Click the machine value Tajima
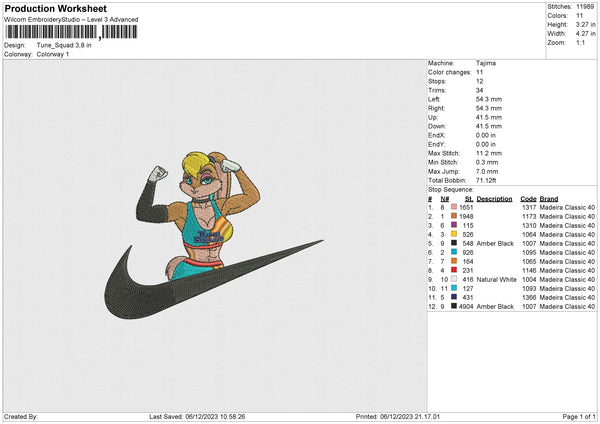 pos(486,63)
